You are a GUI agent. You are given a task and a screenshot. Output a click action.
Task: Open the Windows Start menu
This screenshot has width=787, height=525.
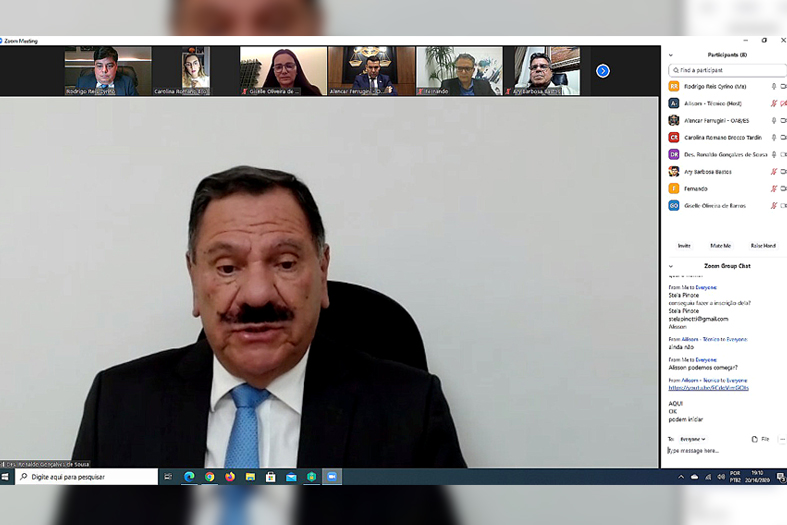[5, 477]
